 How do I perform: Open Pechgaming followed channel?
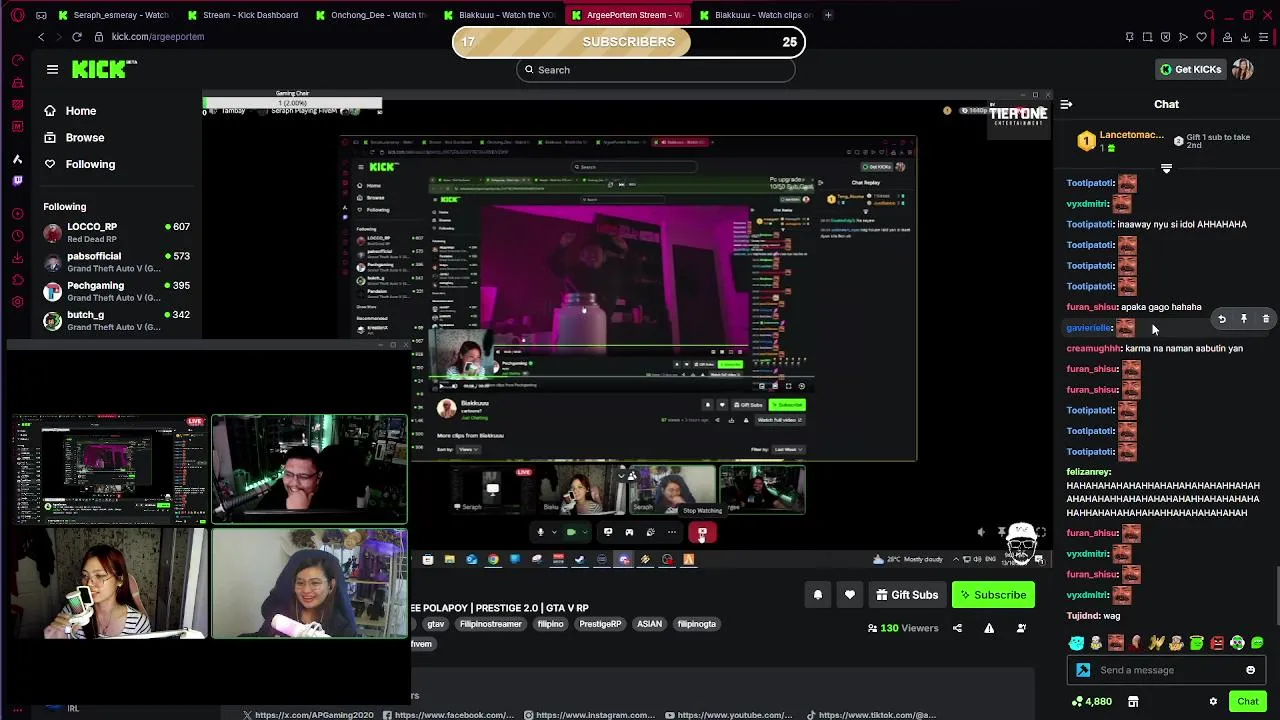(x=116, y=291)
